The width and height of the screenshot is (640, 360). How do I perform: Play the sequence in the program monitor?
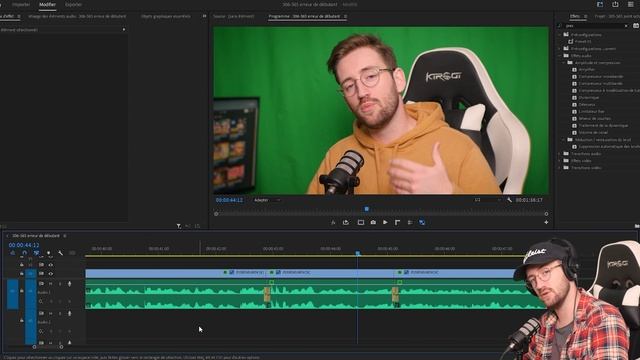pyautogui.click(x=385, y=222)
